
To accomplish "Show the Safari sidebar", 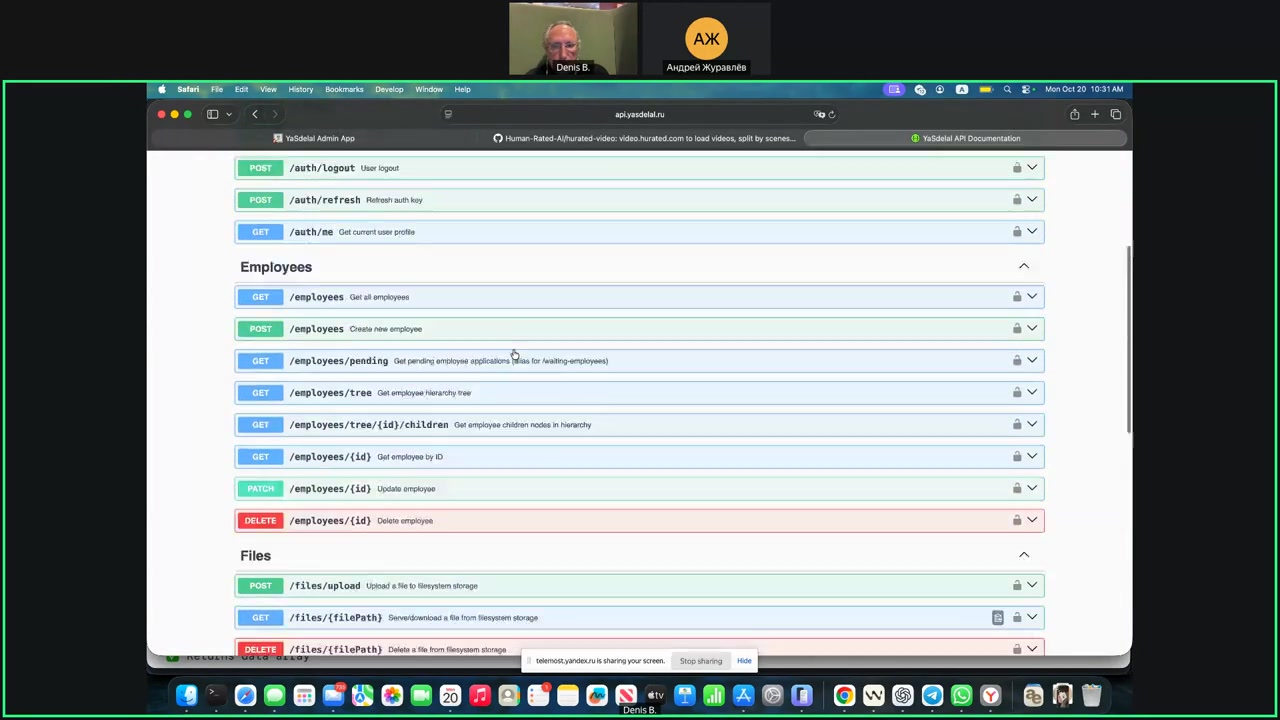I will (x=212, y=114).
